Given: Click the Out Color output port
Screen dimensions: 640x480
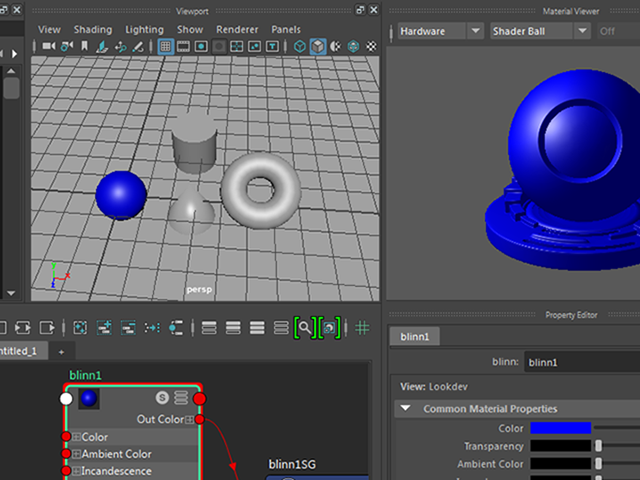Looking at the screenshot, I should [x=199, y=419].
